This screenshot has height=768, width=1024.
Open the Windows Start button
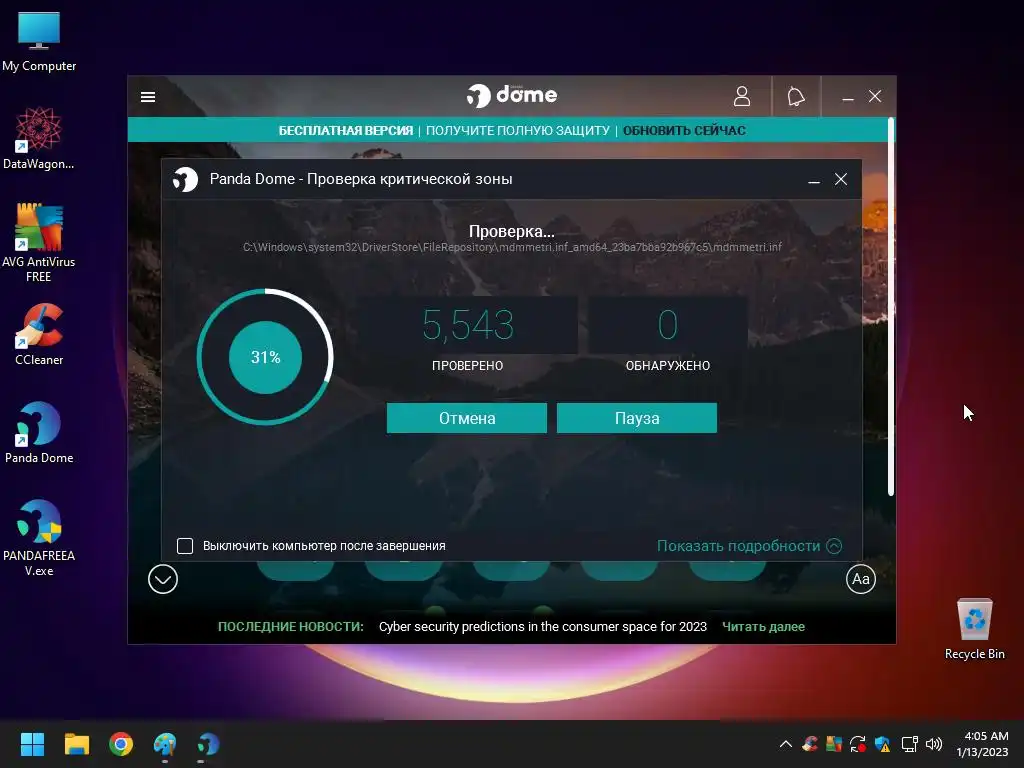[x=32, y=744]
